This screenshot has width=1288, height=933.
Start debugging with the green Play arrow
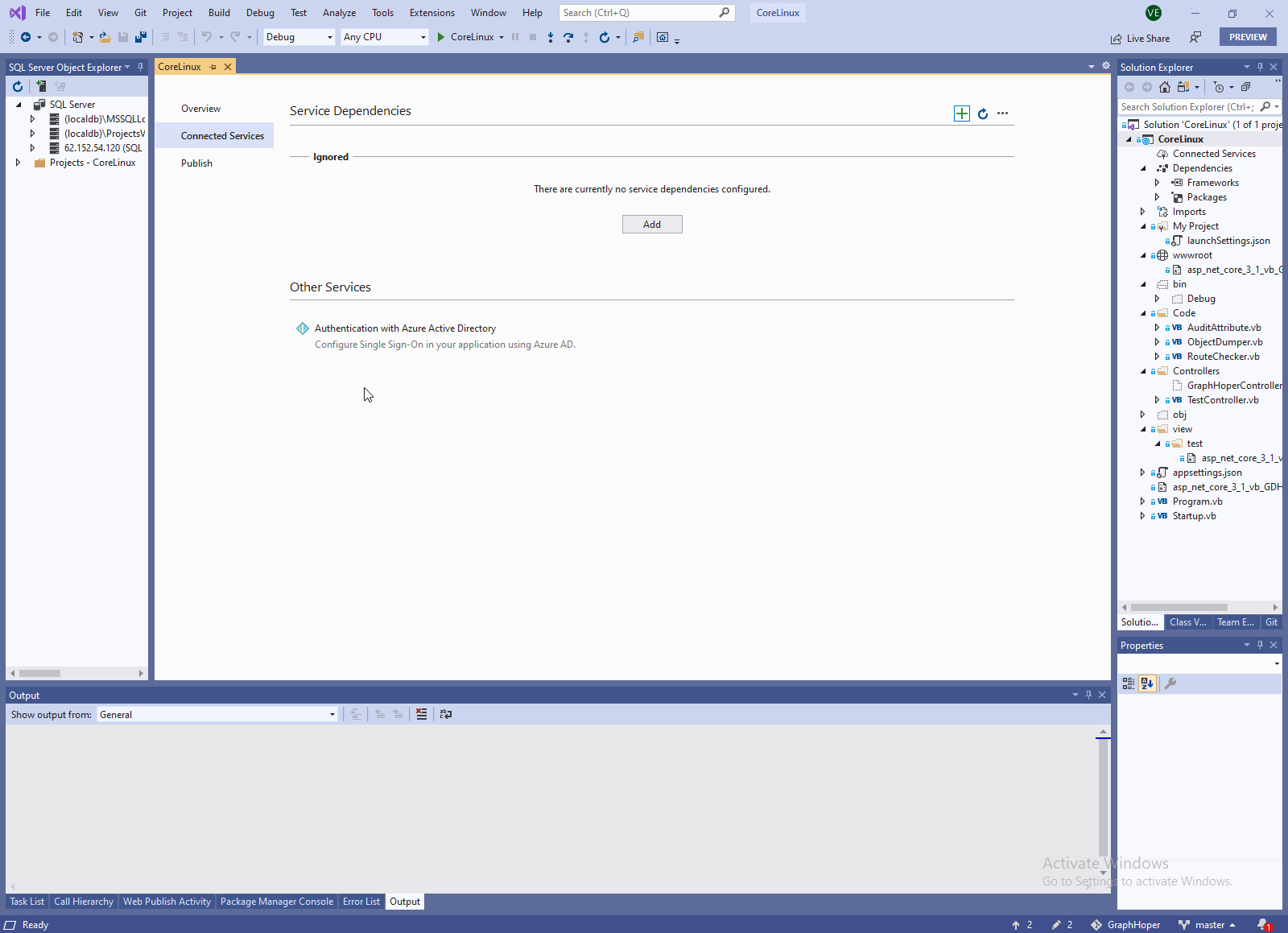[x=440, y=37]
